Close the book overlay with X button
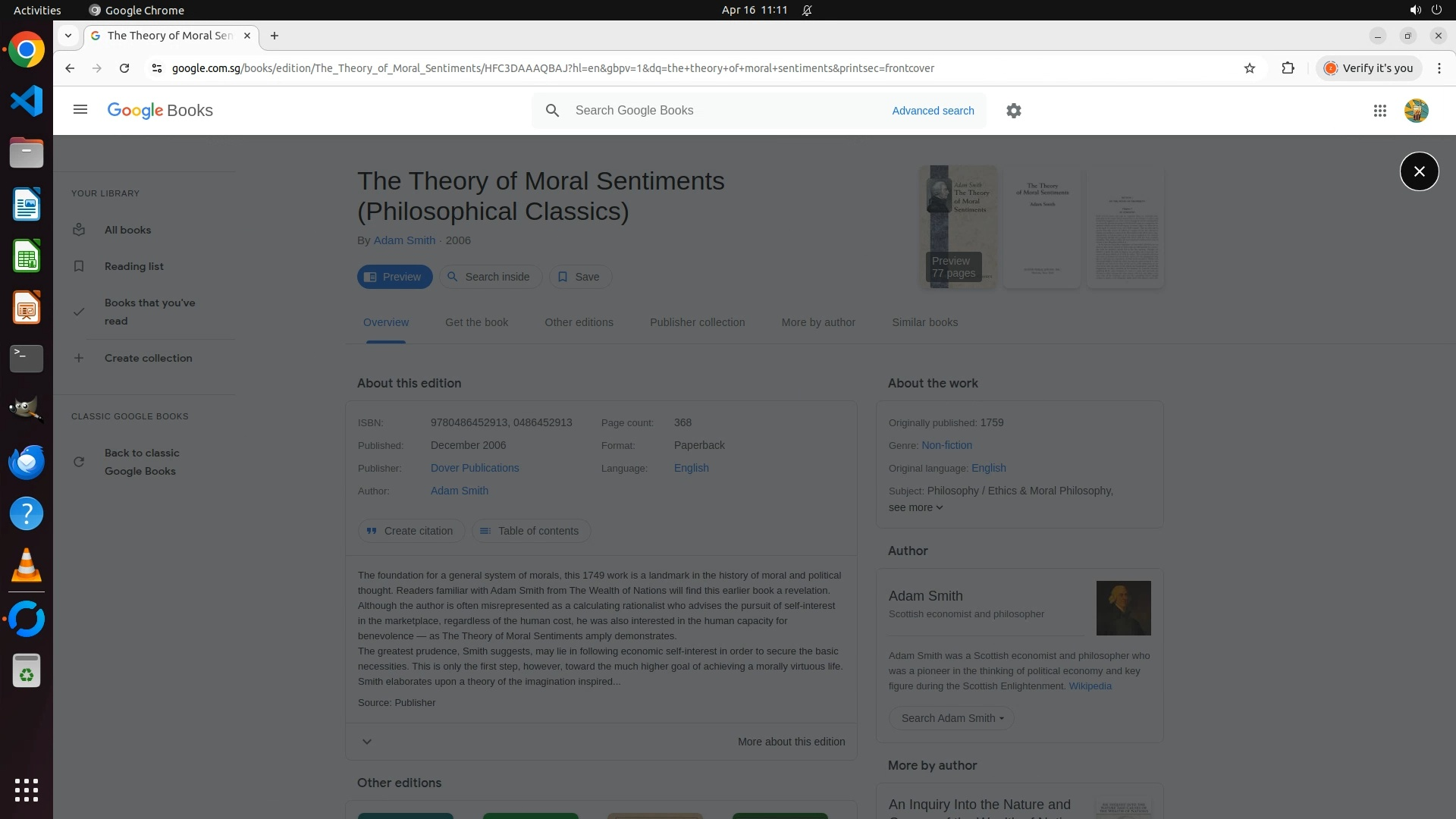Screen dimensions: 1456x819 click(x=1419, y=171)
